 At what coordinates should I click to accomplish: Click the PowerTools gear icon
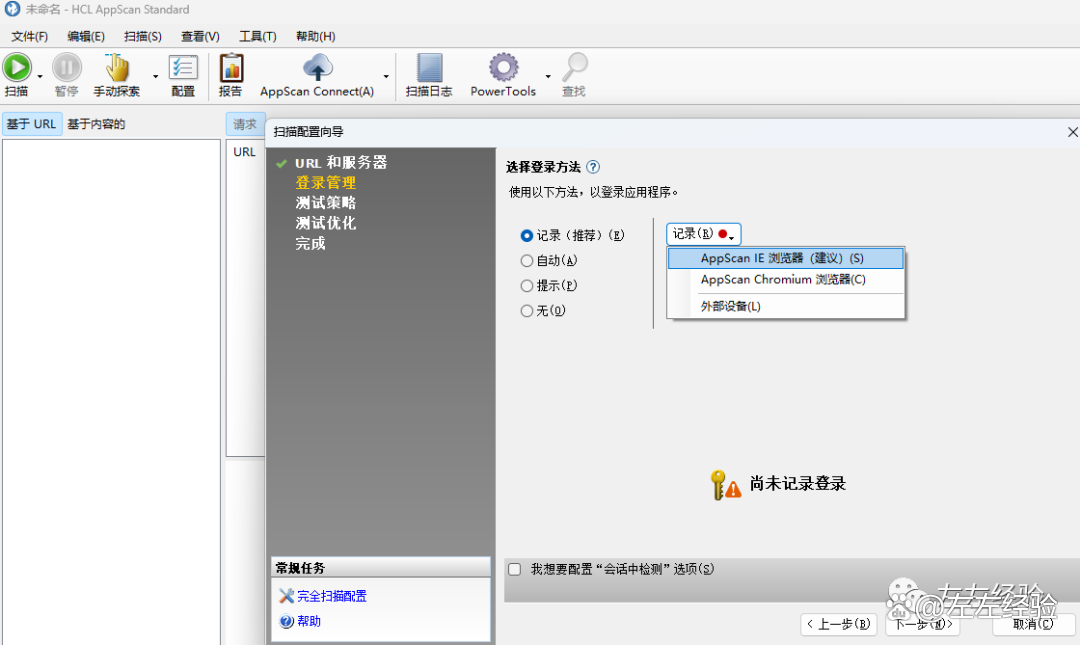tap(503, 68)
